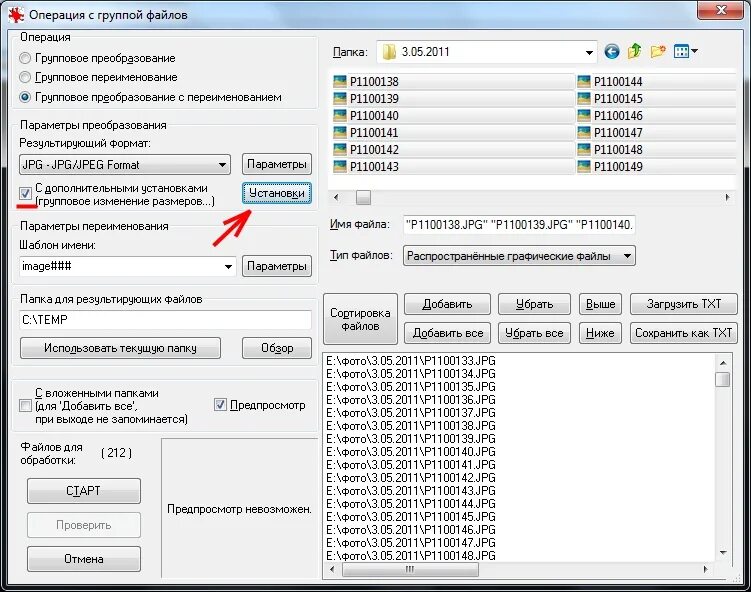The height and width of the screenshot is (592, 751).
Task: Click file list vertical scrollbar up arrow
Action: [x=723, y=363]
